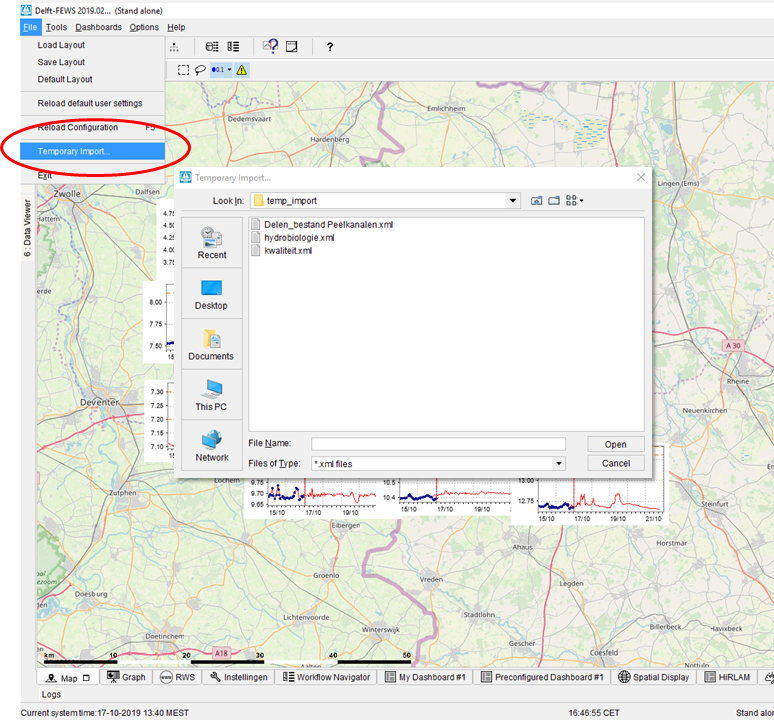Close the Temporary Import dialog
This screenshot has width=774, height=720.
click(641, 177)
